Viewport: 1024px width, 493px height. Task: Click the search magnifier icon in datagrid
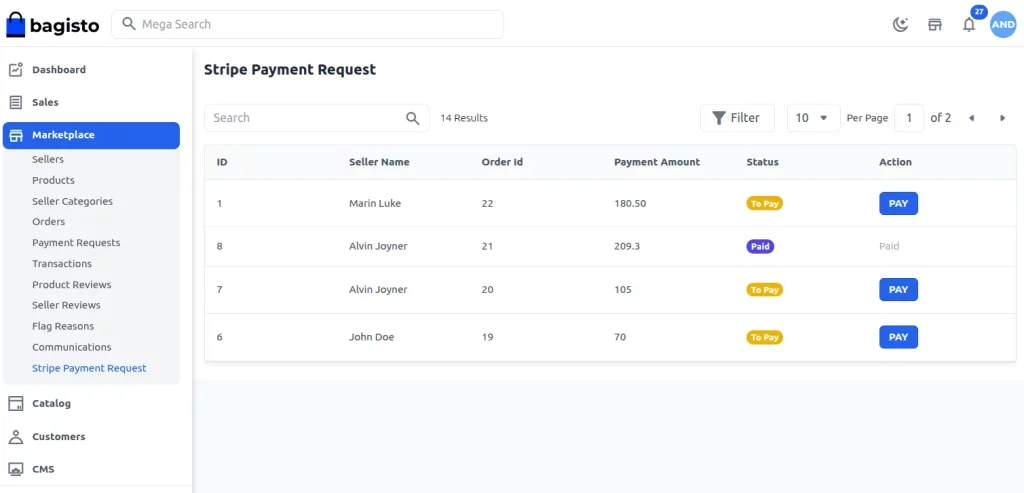[413, 118]
